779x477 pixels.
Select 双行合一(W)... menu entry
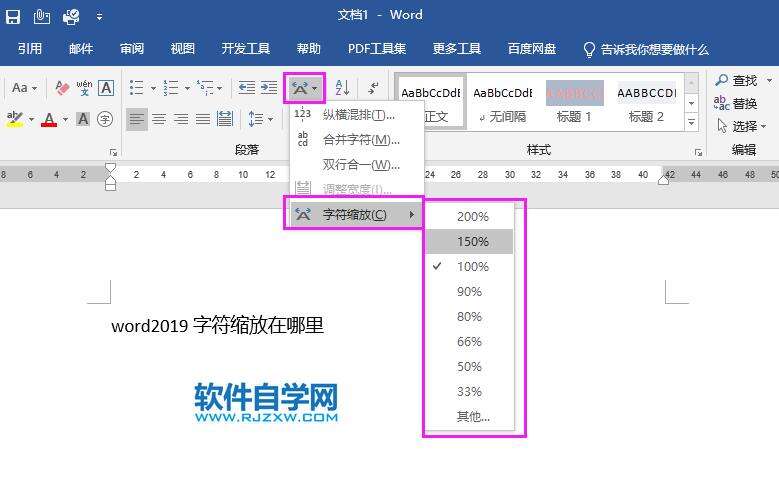[357, 164]
